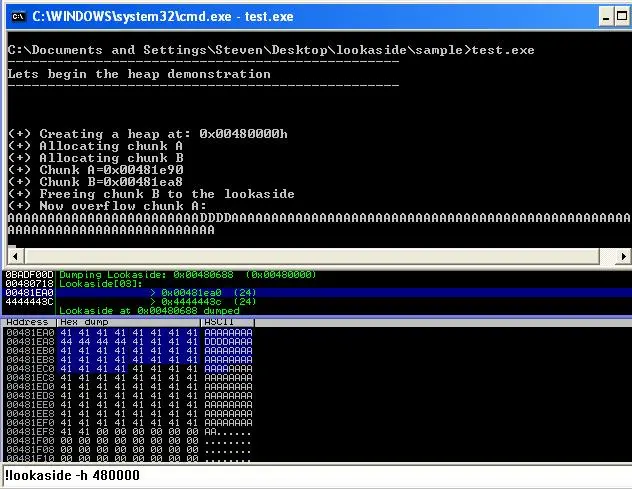
Task: Select hex dump row at address 00481EC0
Action: click(129, 369)
